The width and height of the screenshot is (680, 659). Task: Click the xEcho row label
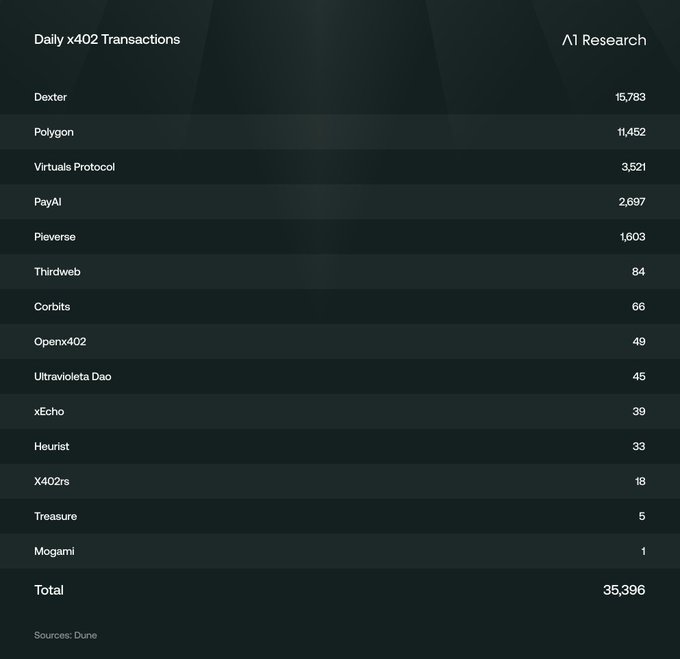tap(49, 412)
